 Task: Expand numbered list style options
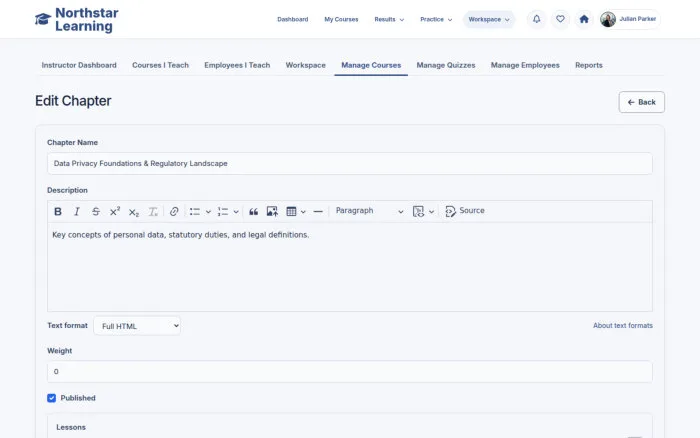point(236,212)
